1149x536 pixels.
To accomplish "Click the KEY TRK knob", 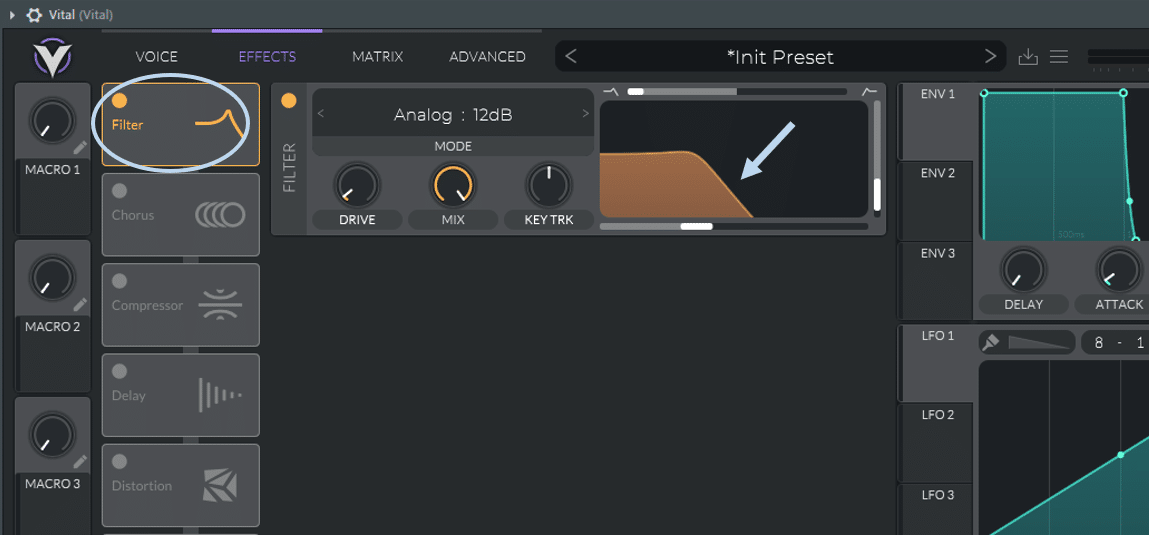I will pyautogui.click(x=549, y=185).
